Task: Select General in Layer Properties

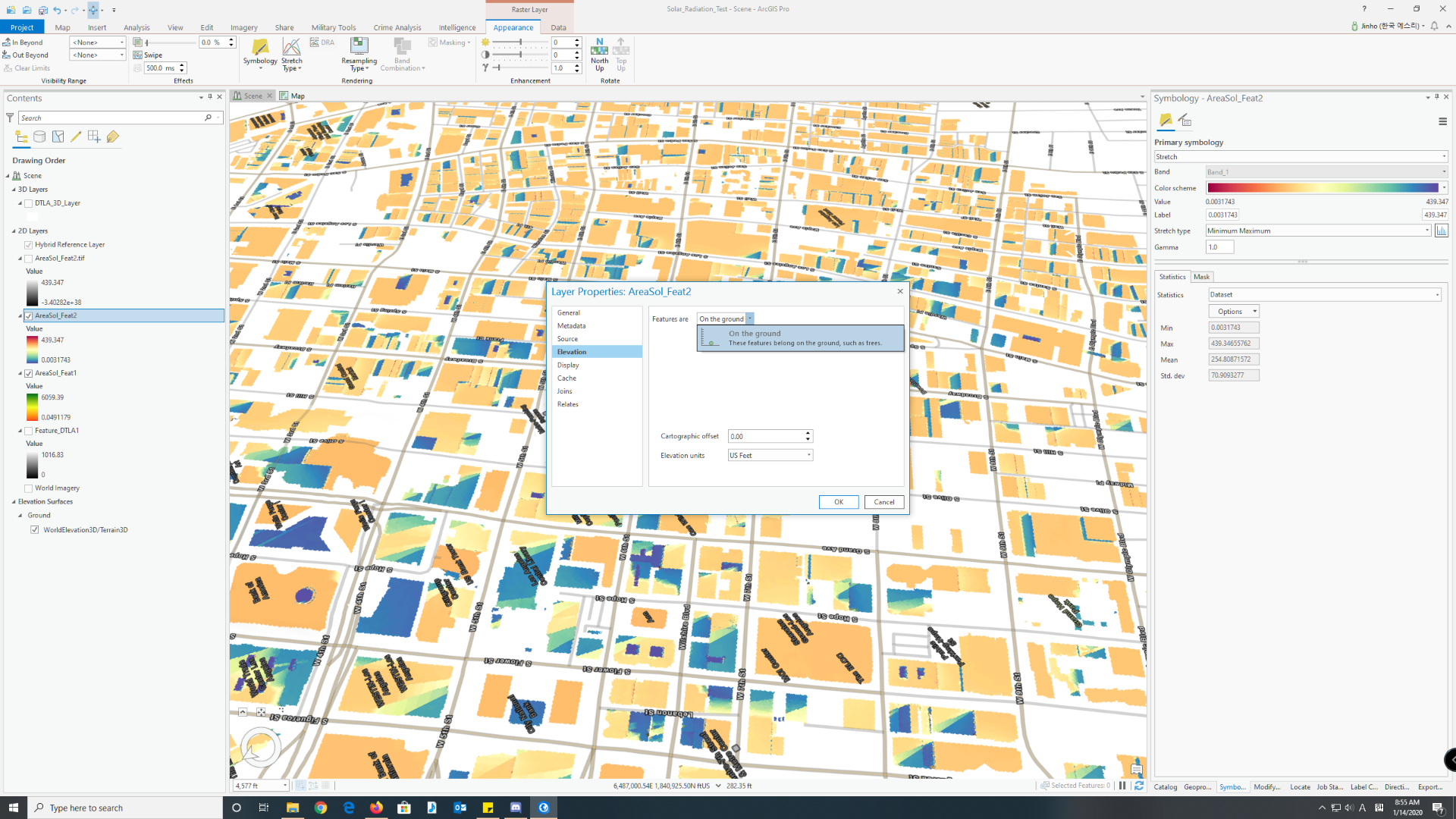Action: pyautogui.click(x=569, y=312)
